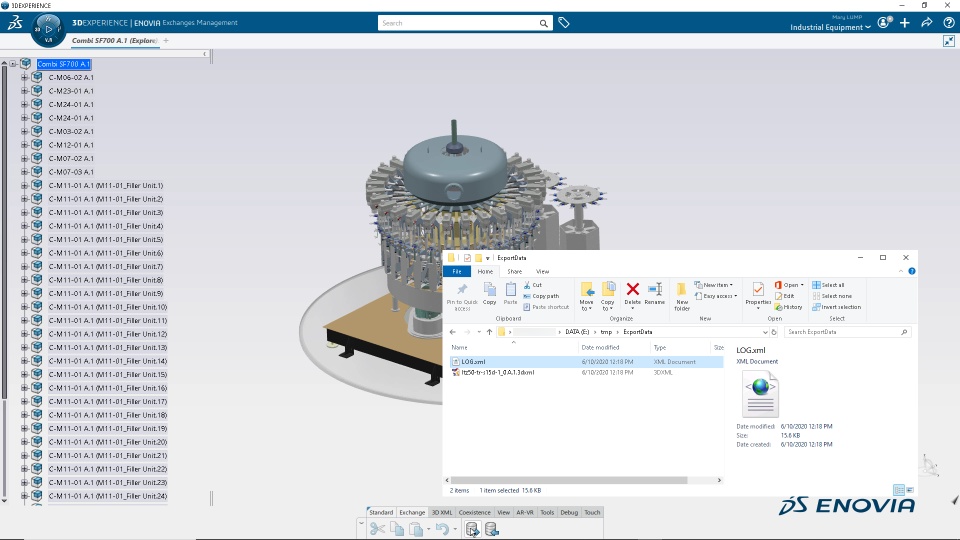The height and width of the screenshot is (540, 960).
Task: Collapse the Combi SF700 A.1 root node
Action: (13, 64)
